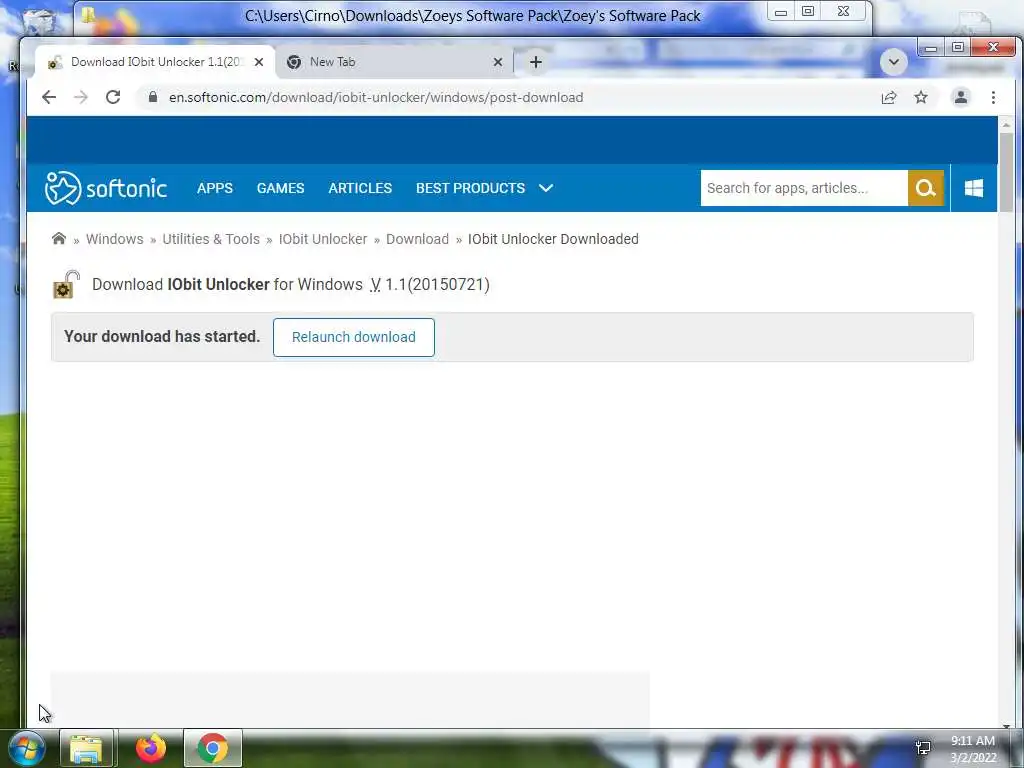Click the Windows platform icon on Softonic

(x=974, y=188)
